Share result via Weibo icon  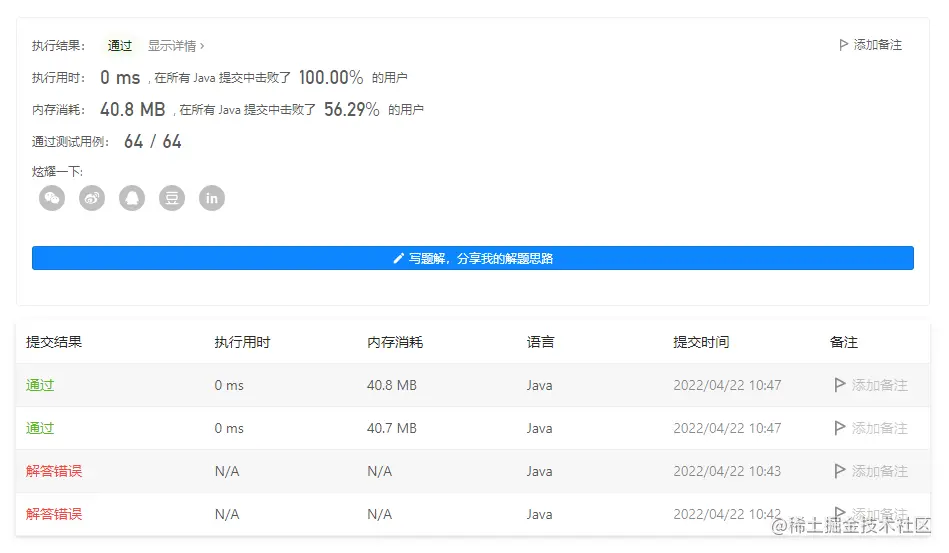point(92,198)
